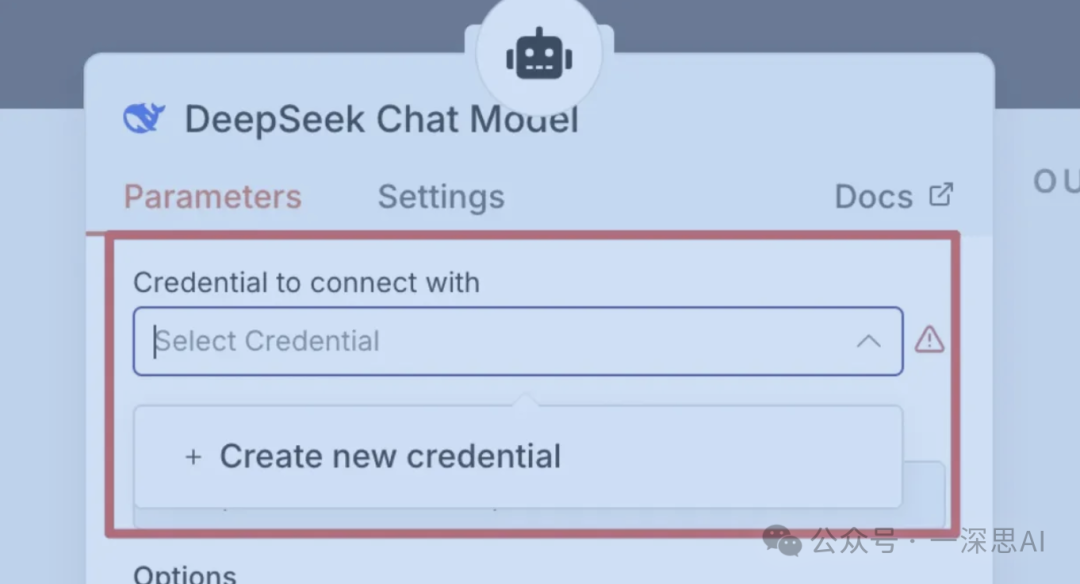
Task: Click the plus icon before Create new credential
Action: pyautogui.click(x=193, y=457)
